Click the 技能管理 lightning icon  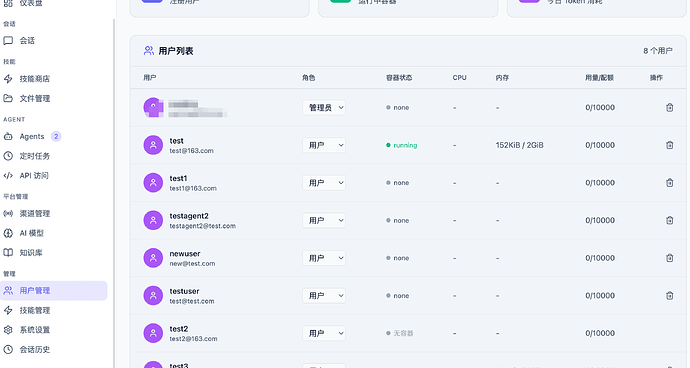[x=8, y=310]
